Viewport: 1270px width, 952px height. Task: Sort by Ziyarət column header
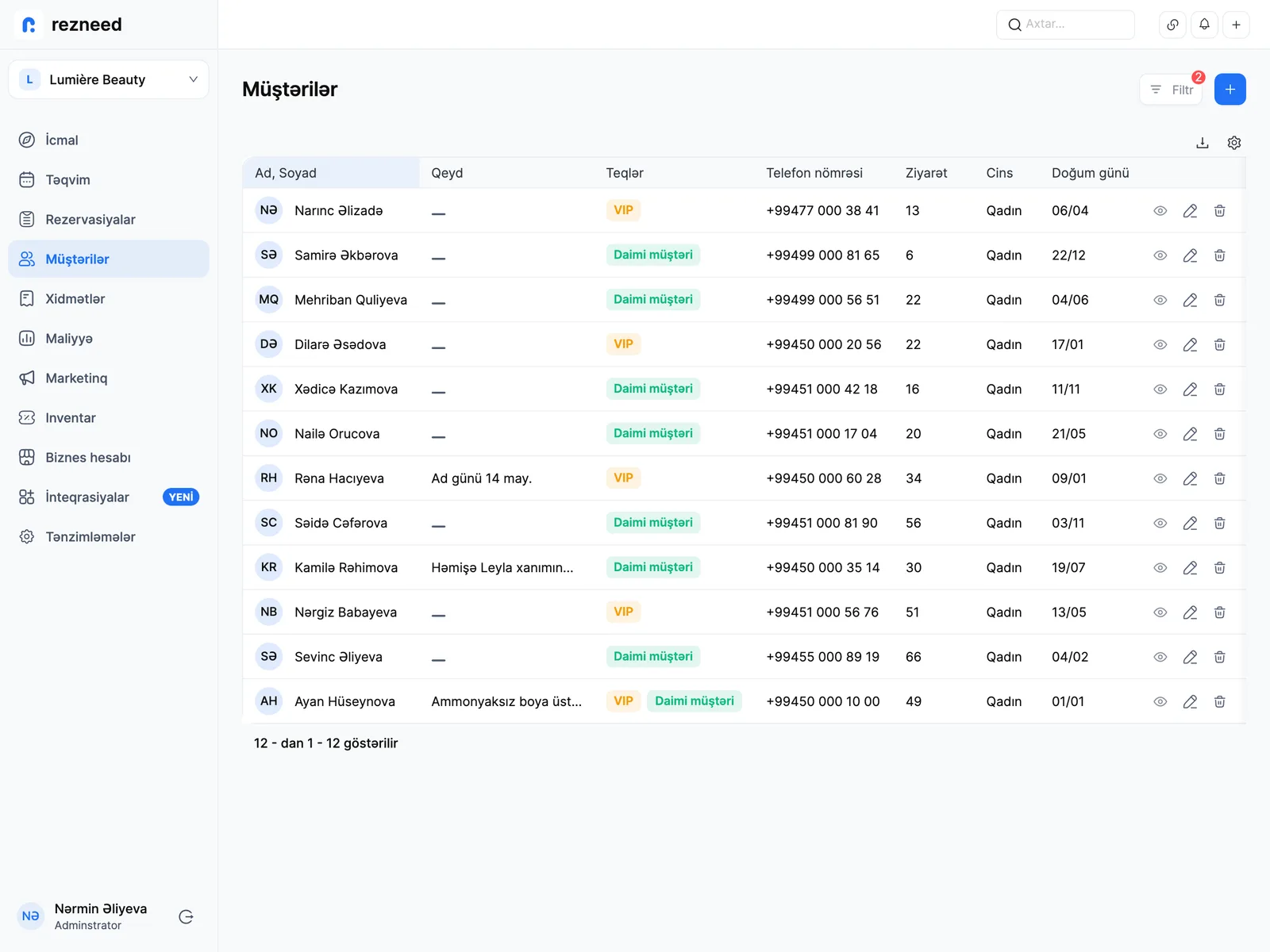926,173
